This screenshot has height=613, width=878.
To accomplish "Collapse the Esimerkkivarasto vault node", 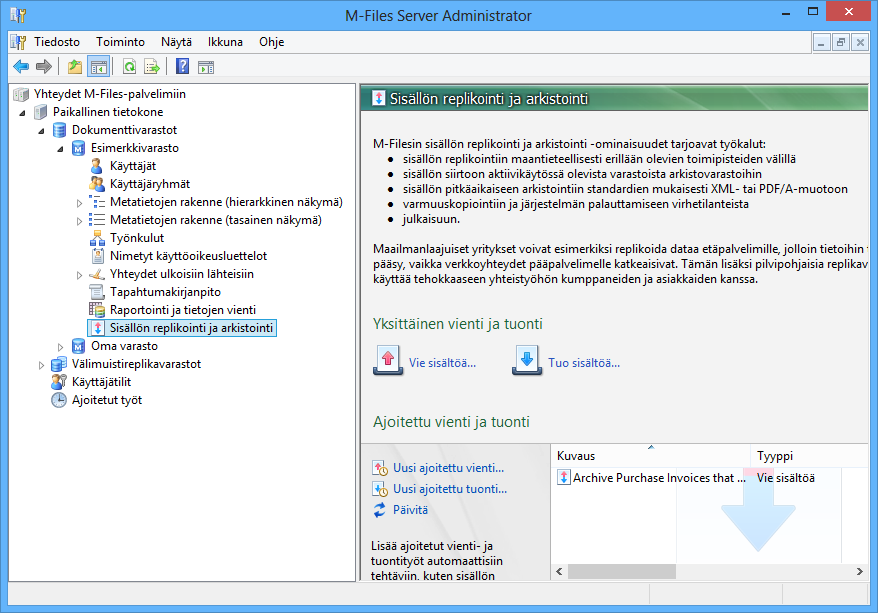I will pos(60,149).
